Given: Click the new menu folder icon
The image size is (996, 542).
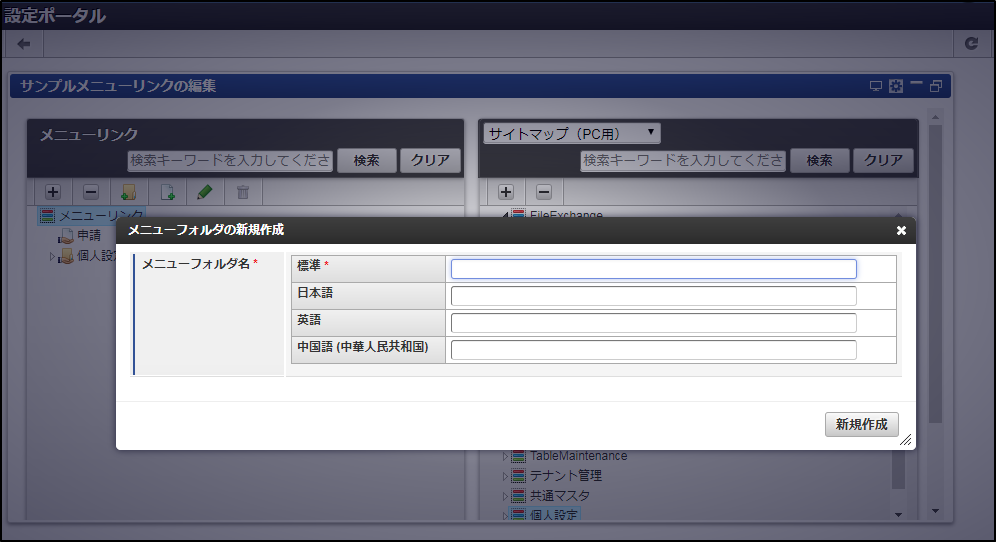Looking at the screenshot, I should [128, 192].
